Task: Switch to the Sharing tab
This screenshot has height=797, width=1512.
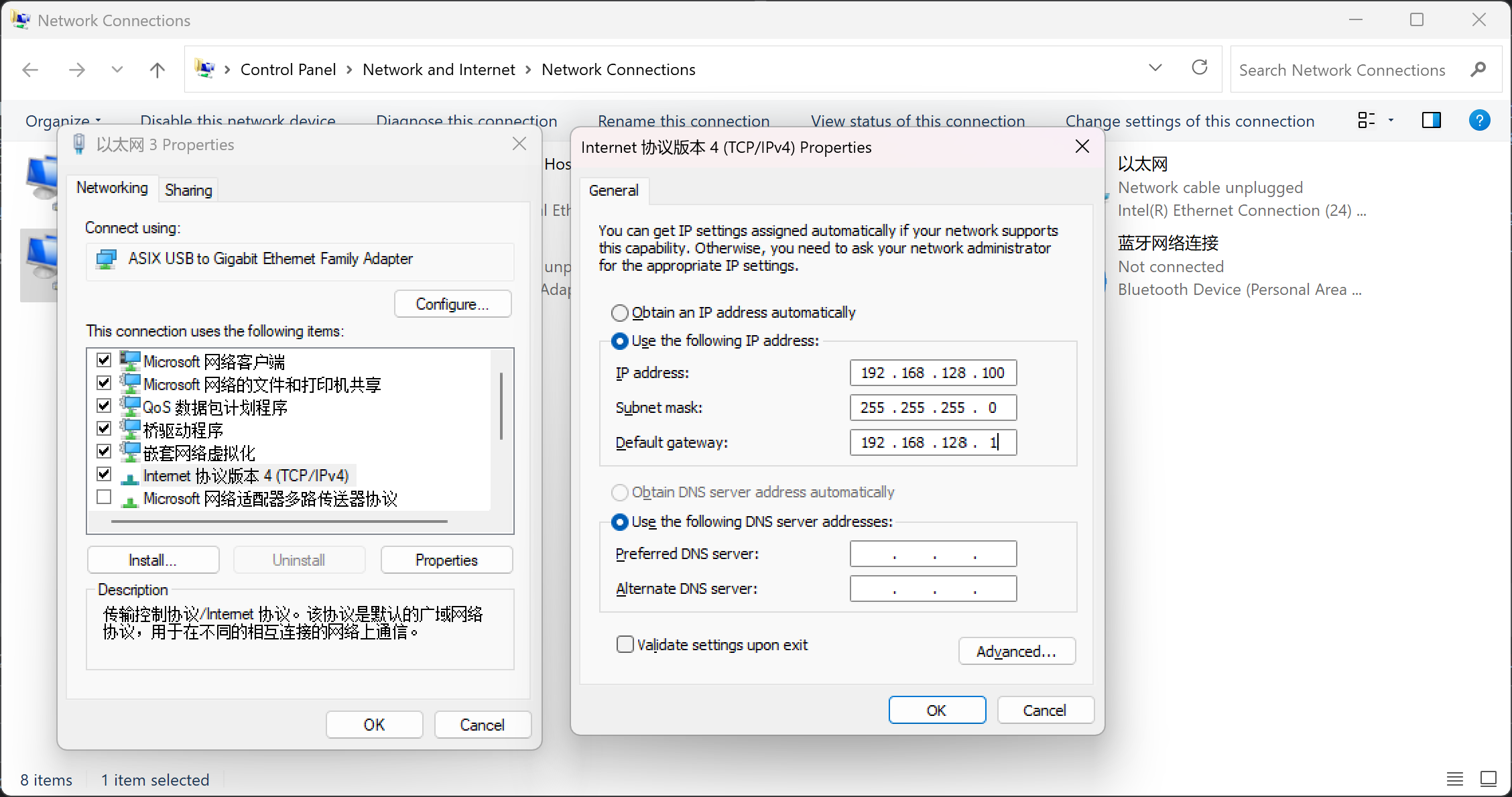Action: pos(188,190)
